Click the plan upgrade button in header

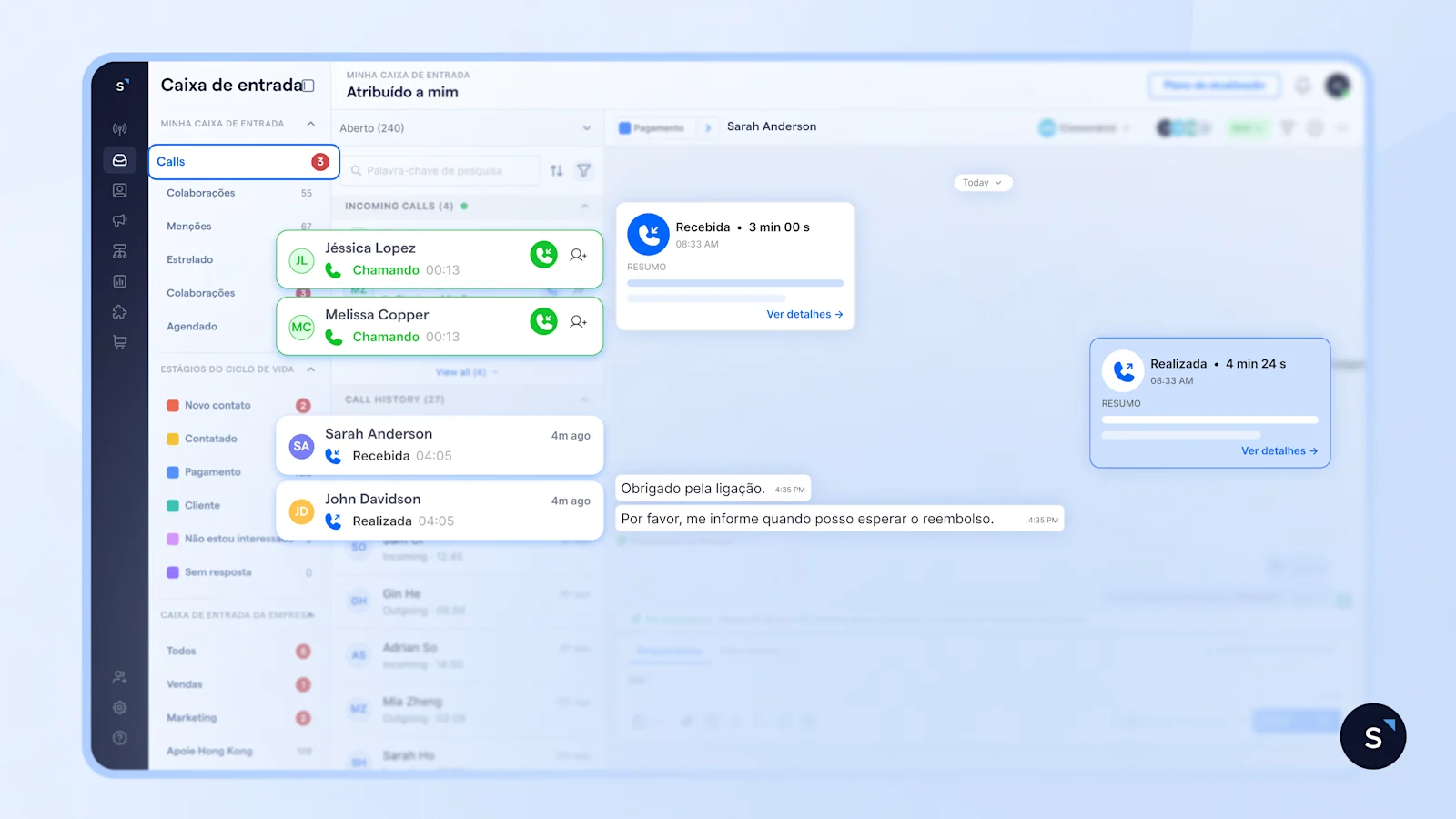coord(1214,86)
